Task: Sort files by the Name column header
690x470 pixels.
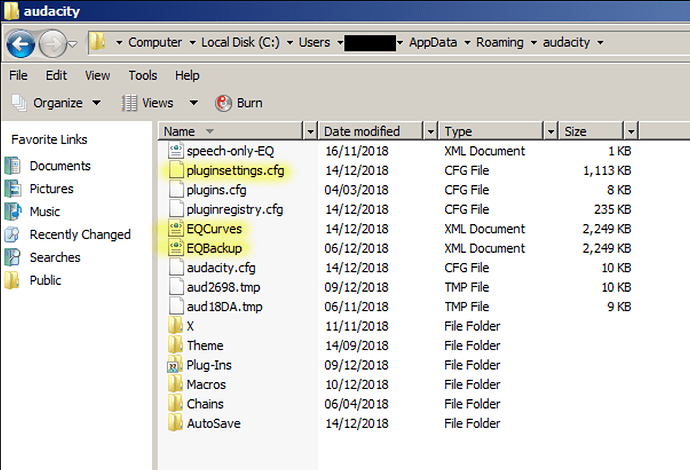Action: click(x=231, y=131)
